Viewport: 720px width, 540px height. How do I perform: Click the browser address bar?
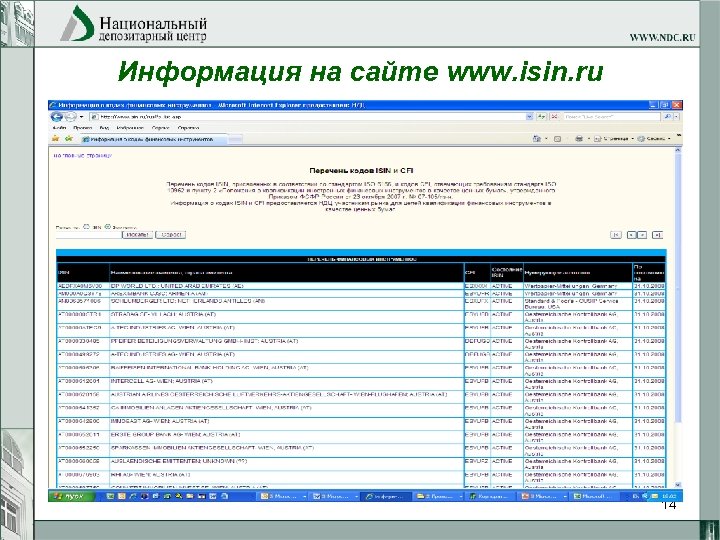click(307, 117)
